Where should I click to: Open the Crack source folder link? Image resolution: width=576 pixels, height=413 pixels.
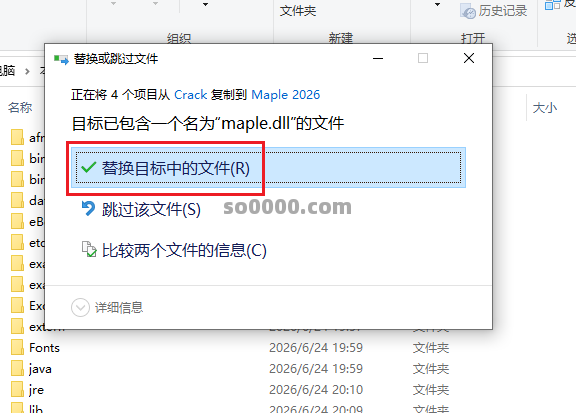click(190, 95)
